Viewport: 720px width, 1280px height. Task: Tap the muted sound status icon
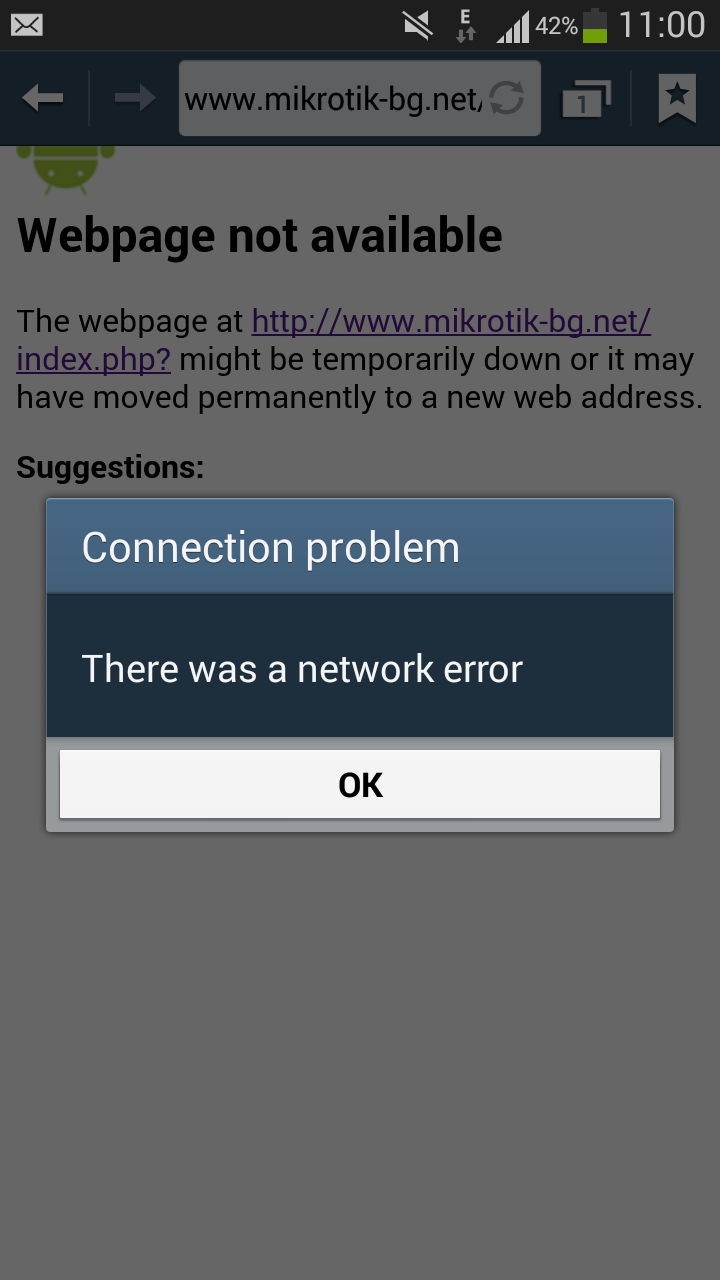pos(418,26)
